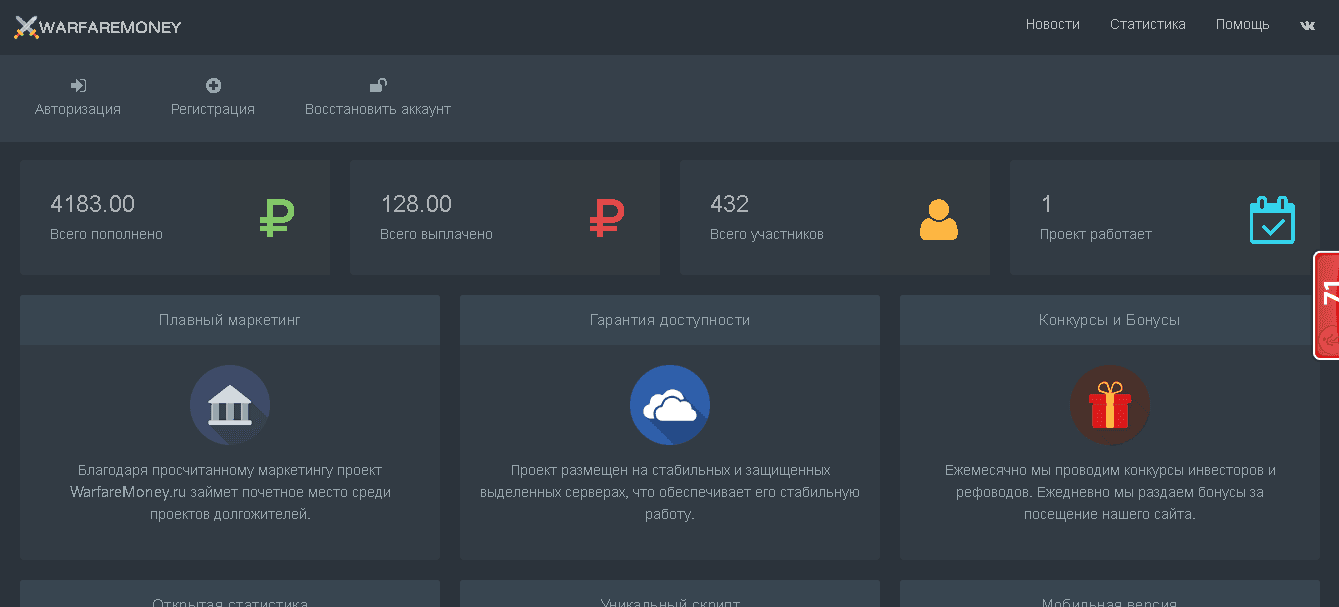The image size is (1339, 607).
Task: Select the Конкурсы и Бонусы card header
Action: click(x=1109, y=320)
